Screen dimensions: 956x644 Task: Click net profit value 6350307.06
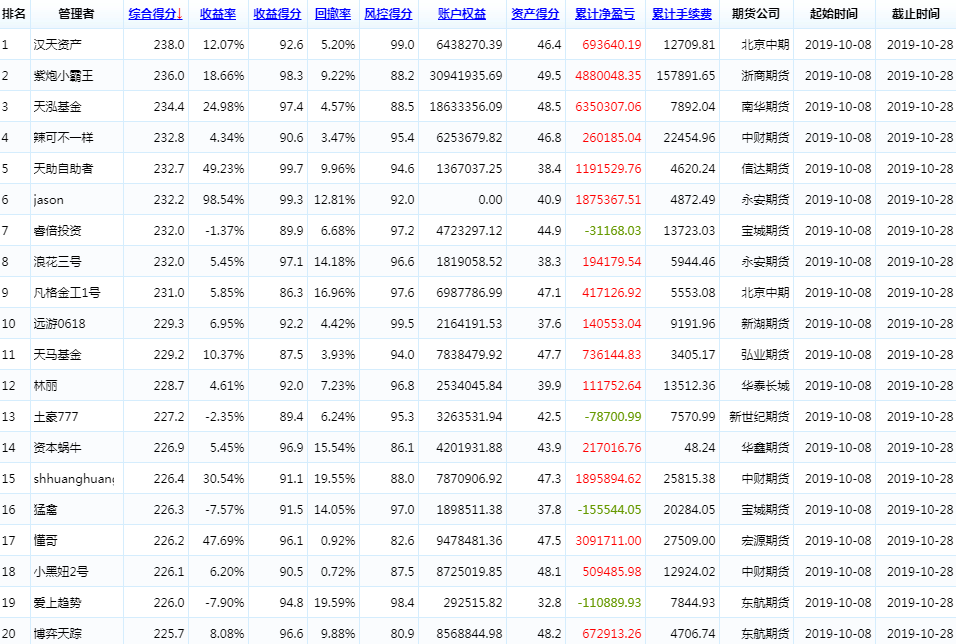[x=608, y=107]
